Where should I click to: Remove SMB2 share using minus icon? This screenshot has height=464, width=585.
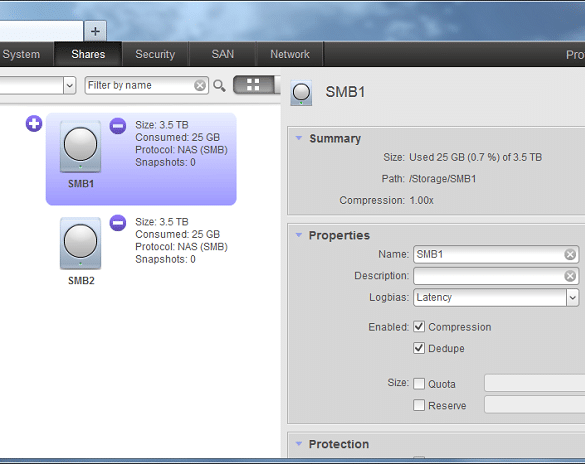pyautogui.click(x=118, y=223)
